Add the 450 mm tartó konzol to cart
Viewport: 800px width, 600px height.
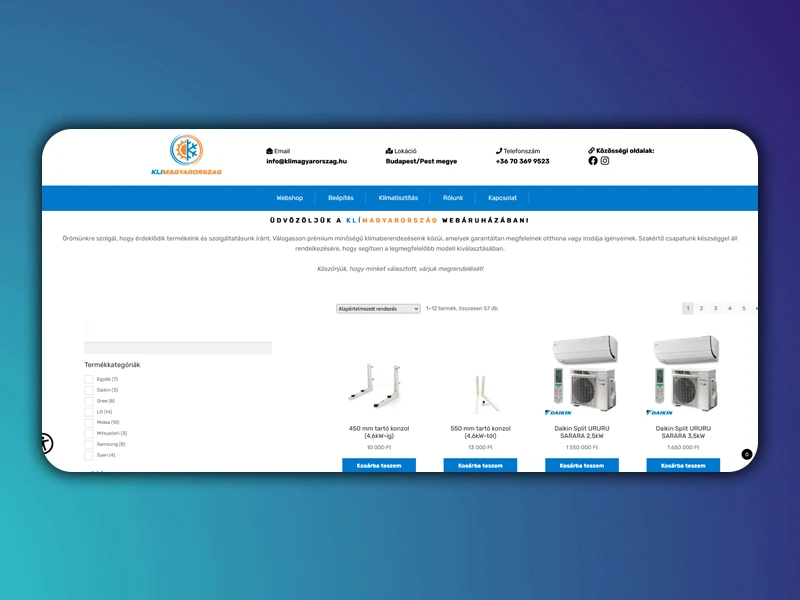tap(379, 465)
